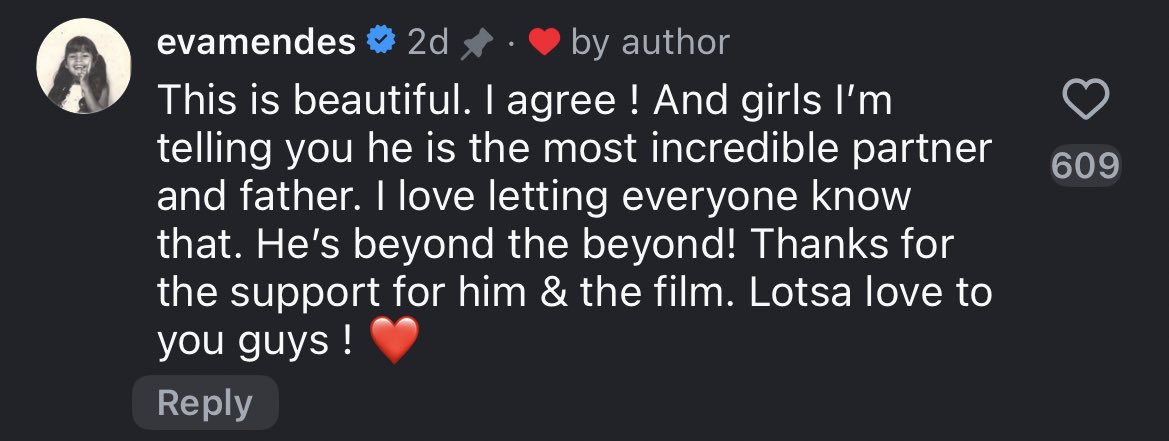Click "and father" in the comment

point(250,197)
